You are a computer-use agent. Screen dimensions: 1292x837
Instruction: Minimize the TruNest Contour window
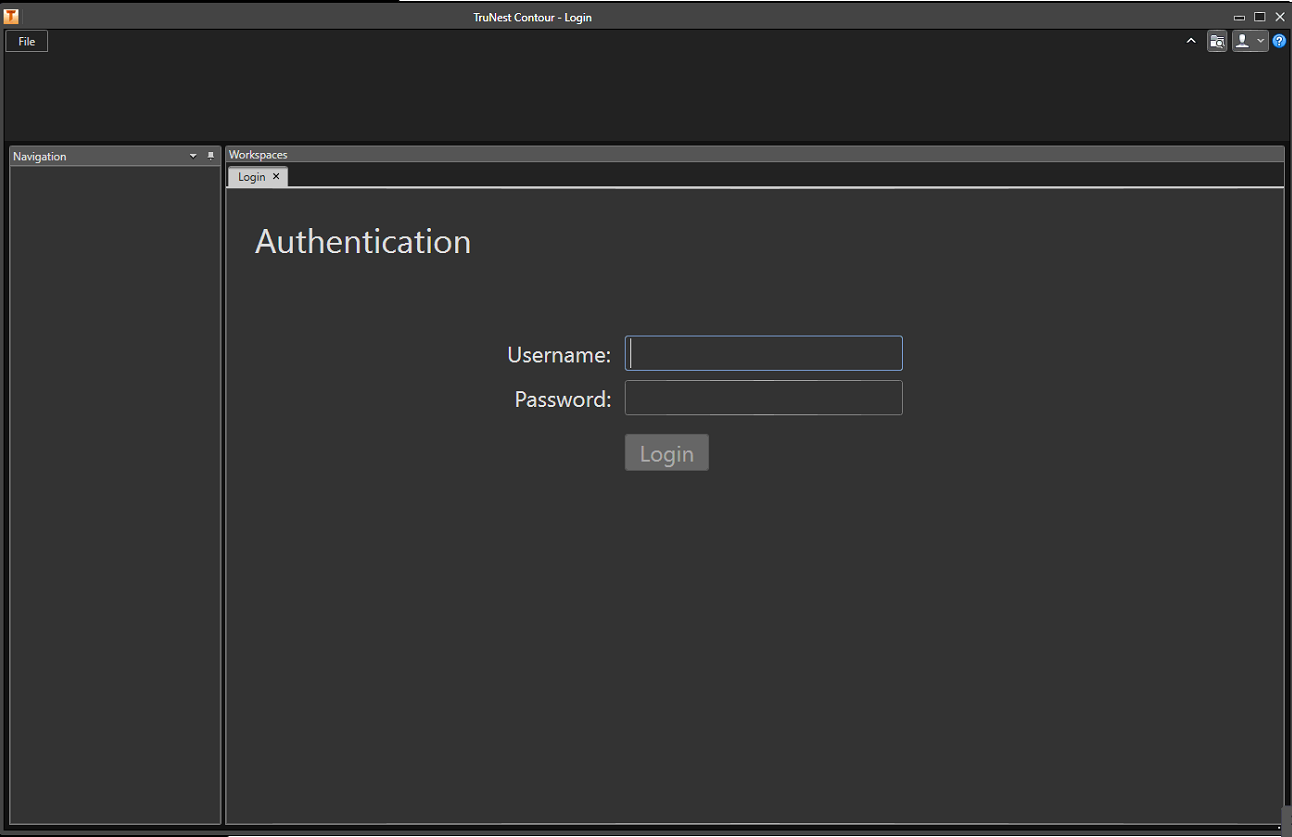point(1240,17)
